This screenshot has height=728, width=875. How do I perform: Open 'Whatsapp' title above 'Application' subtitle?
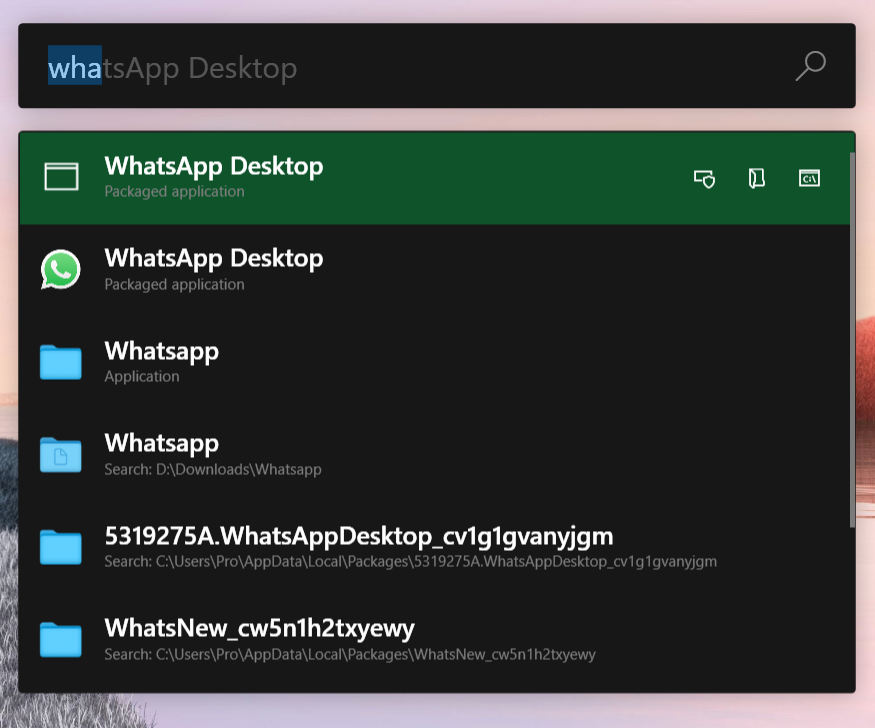(x=162, y=351)
